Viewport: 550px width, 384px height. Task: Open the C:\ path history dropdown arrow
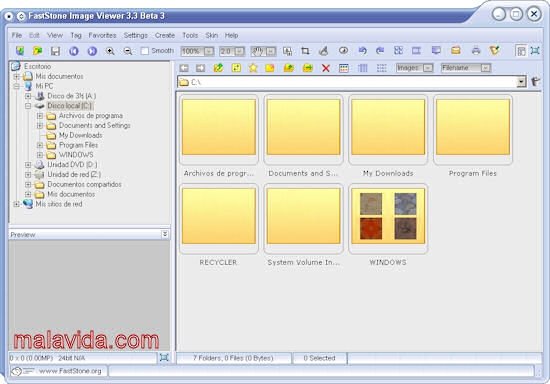[522, 82]
